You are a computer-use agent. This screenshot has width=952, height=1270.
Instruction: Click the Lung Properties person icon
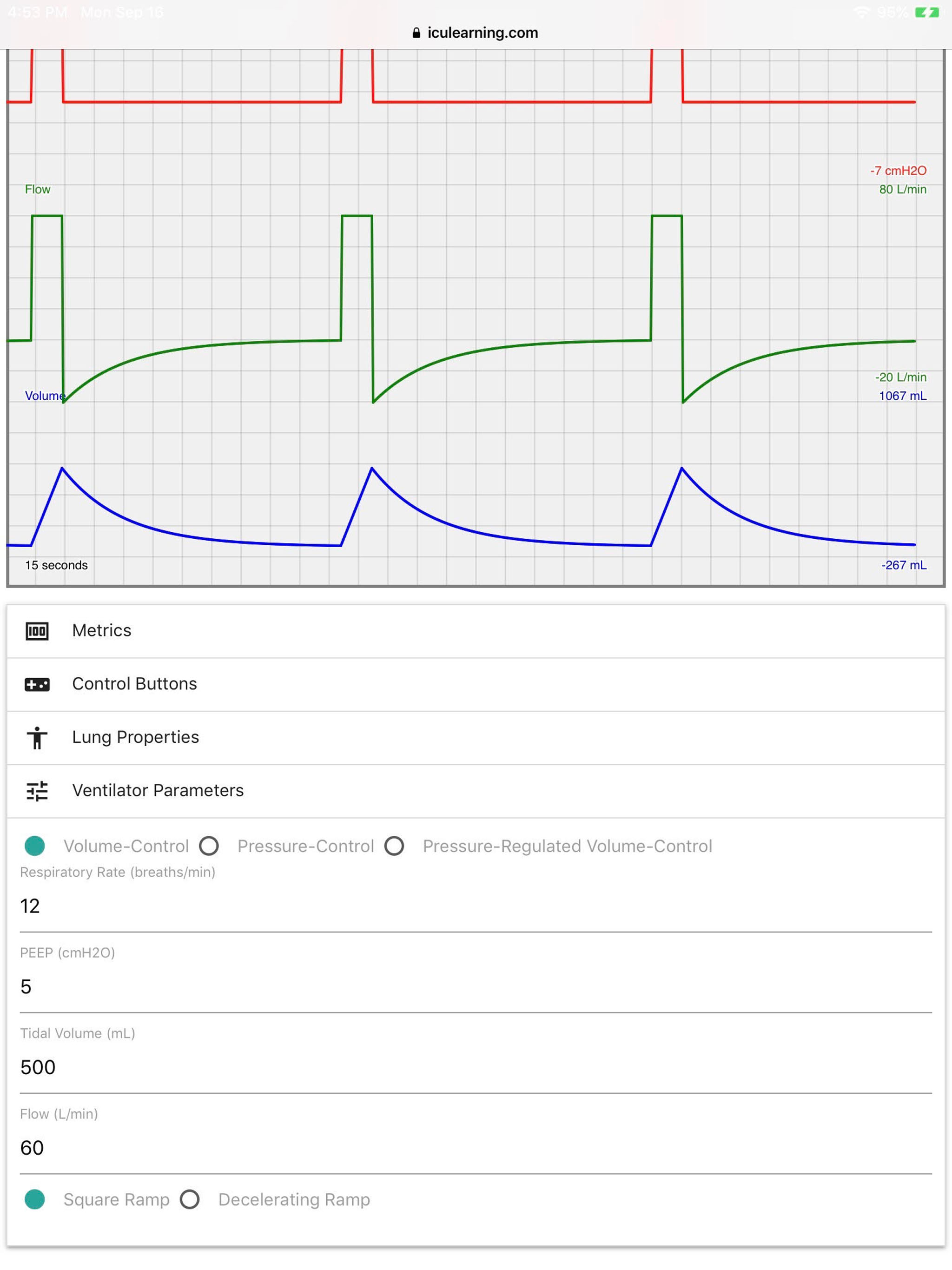[37, 738]
